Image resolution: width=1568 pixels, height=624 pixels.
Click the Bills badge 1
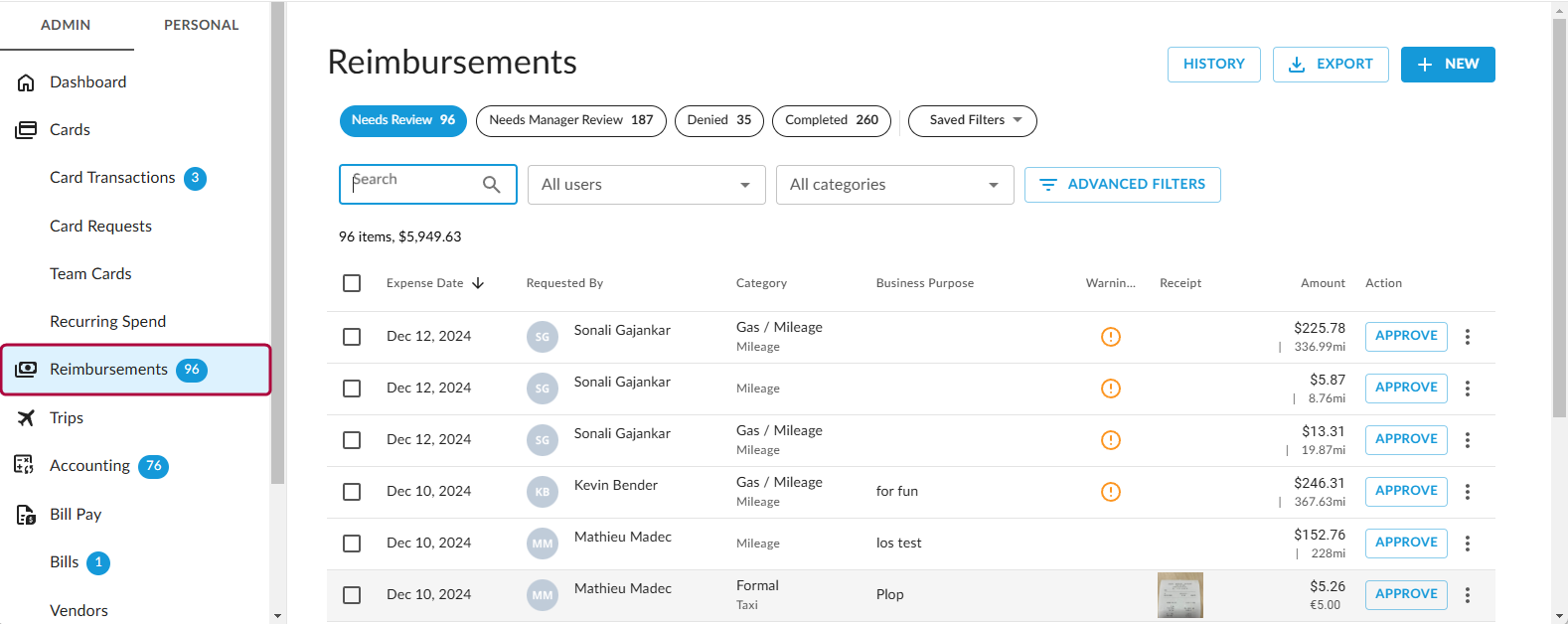tap(98, 562)
